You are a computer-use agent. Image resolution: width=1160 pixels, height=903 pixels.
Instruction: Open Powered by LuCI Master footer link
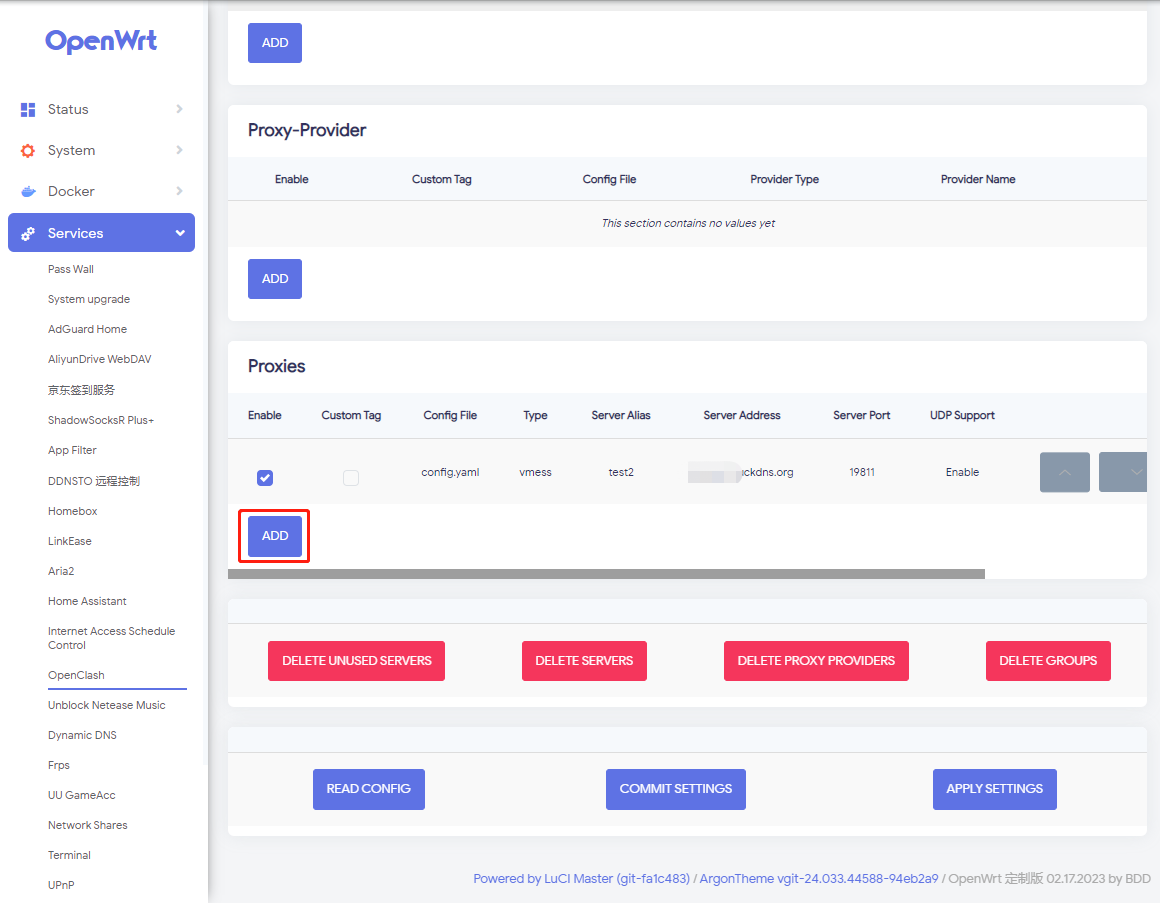click(x=581, y=879)
